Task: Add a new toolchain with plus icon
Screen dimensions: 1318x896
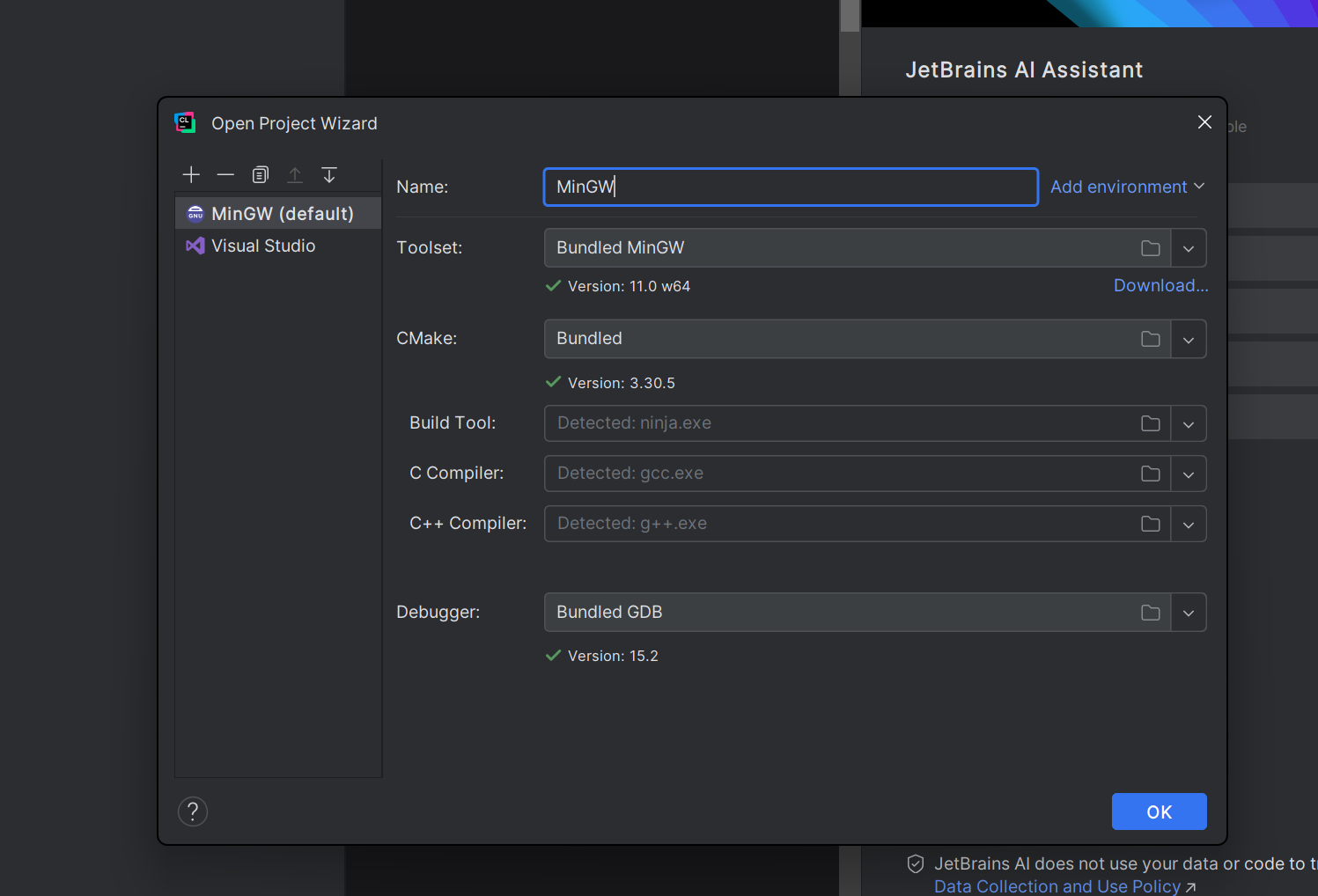Action: pos(191,174)
